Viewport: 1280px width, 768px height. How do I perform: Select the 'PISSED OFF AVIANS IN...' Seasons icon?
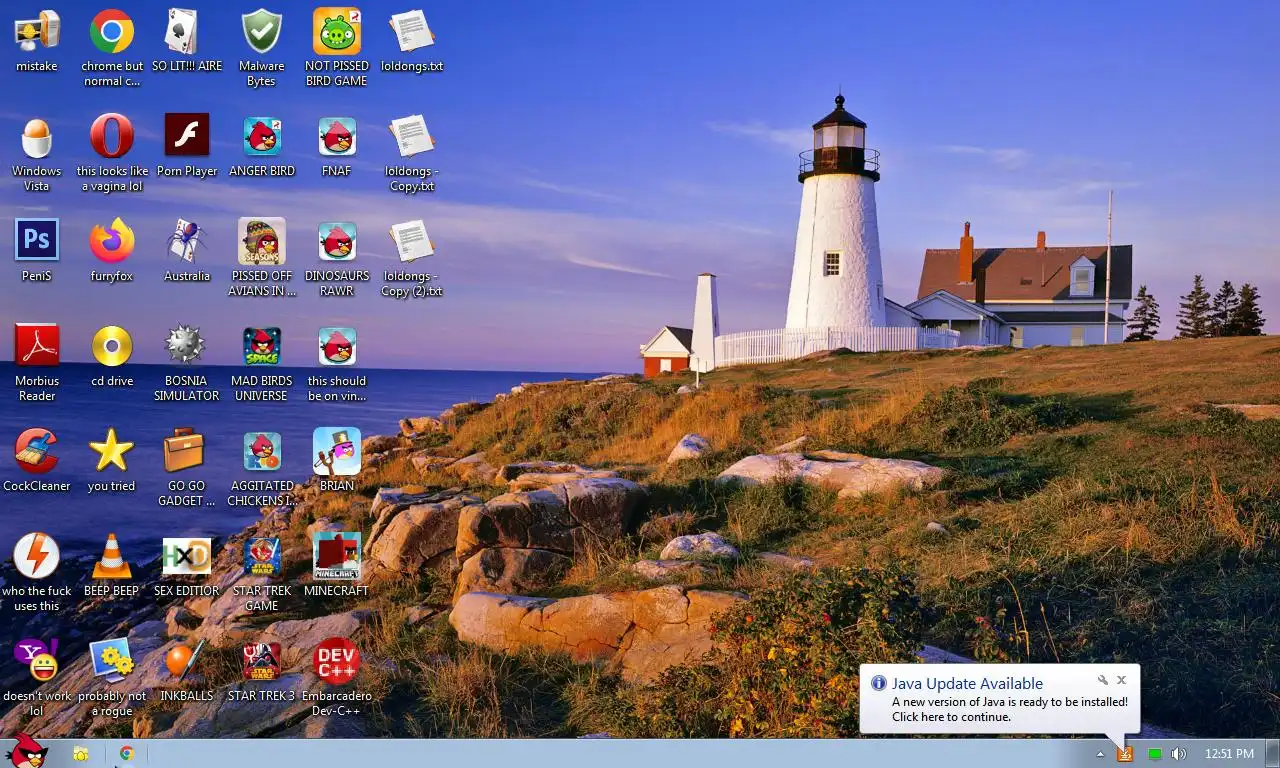click(262, 242)
